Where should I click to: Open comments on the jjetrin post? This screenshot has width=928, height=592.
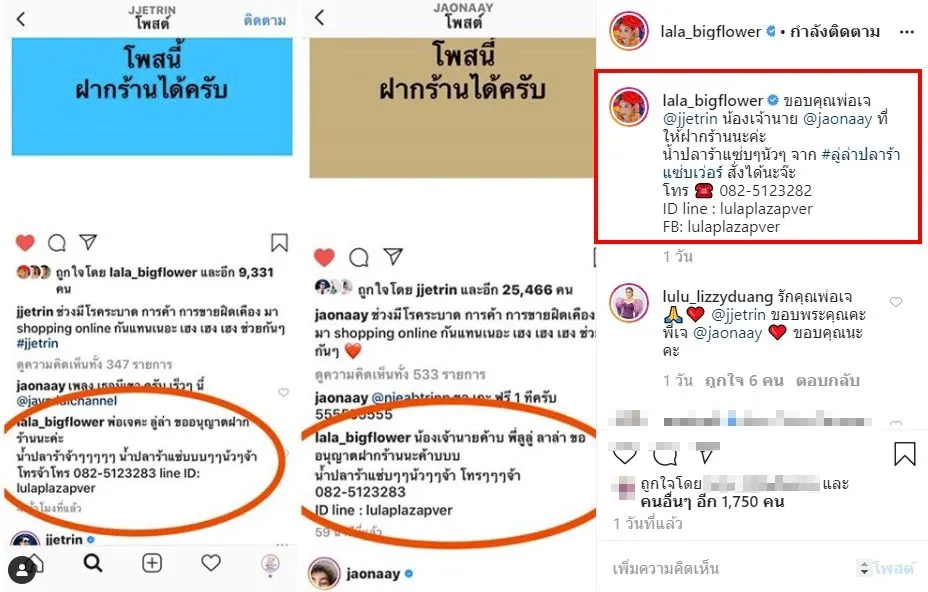click(x=57, y=243)
